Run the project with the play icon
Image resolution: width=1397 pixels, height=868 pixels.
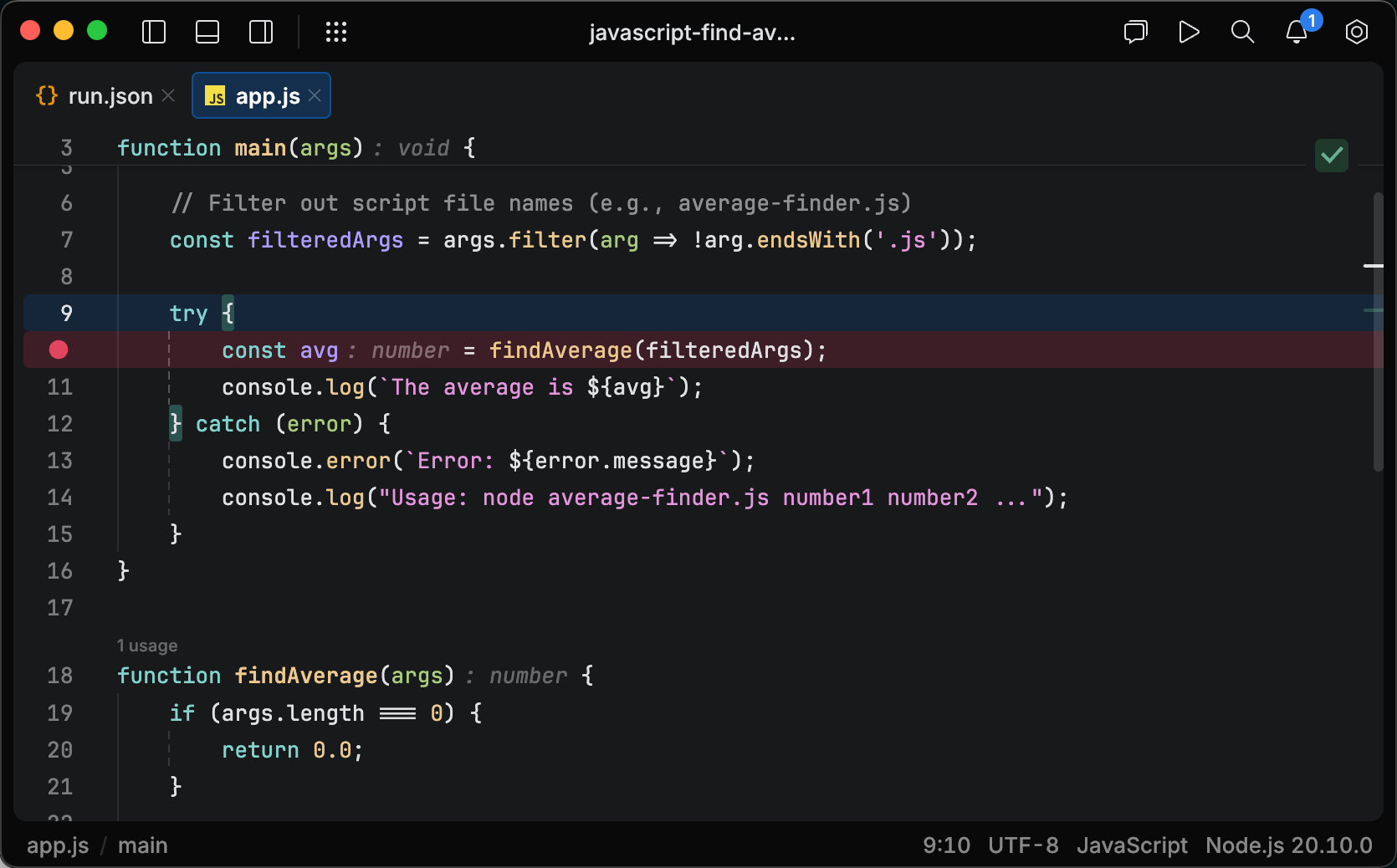[1189, 32]
